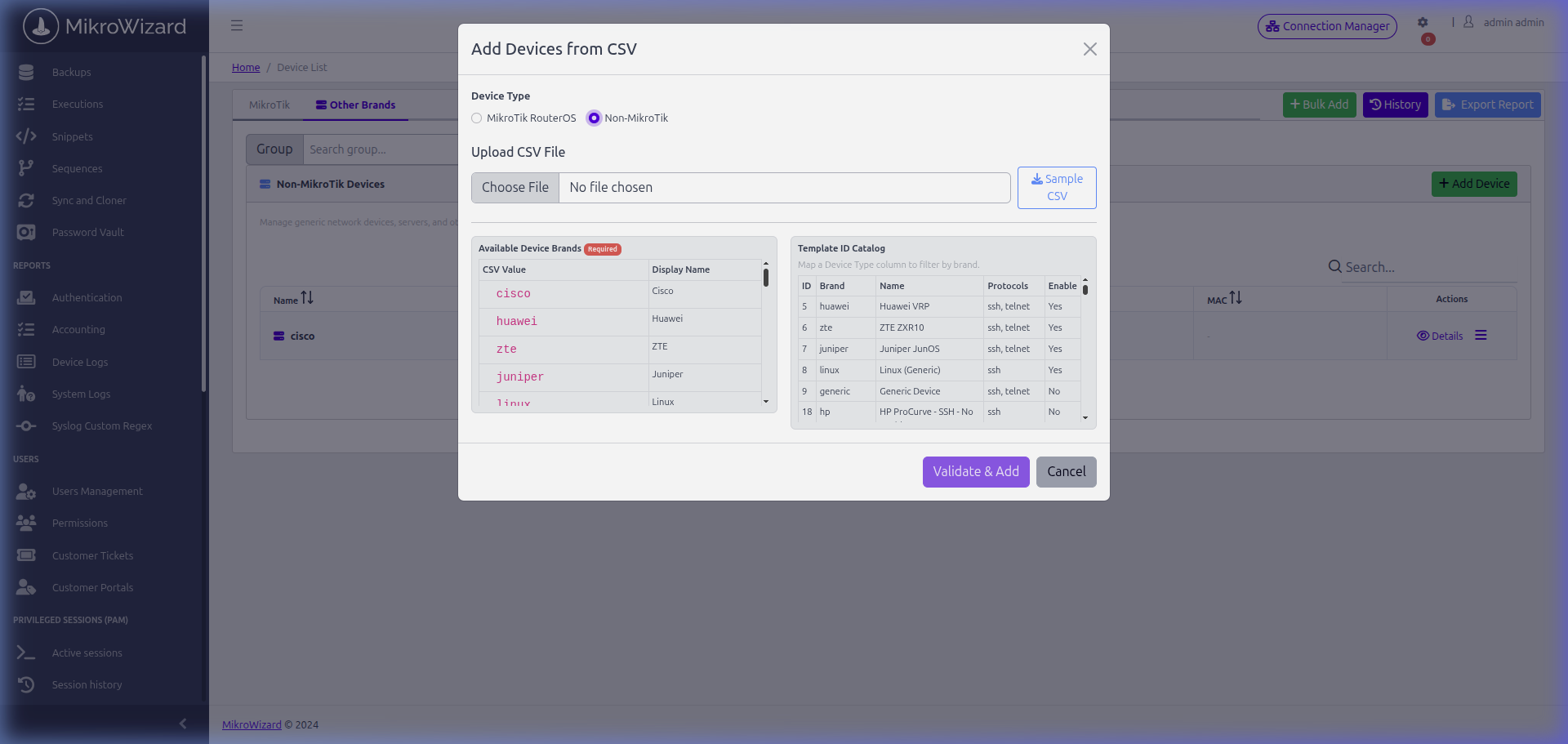Open Session history icon

(x=26, y=684)
